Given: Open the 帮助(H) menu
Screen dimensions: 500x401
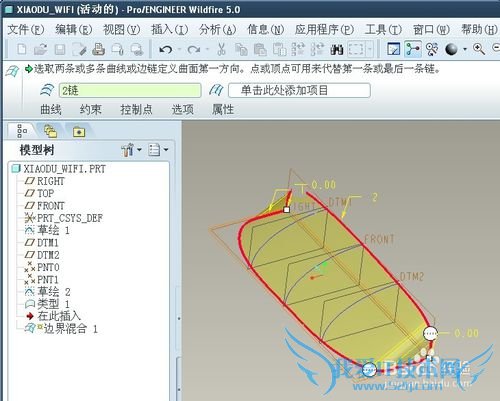Looking at the screenshot, I should (479, 30).
